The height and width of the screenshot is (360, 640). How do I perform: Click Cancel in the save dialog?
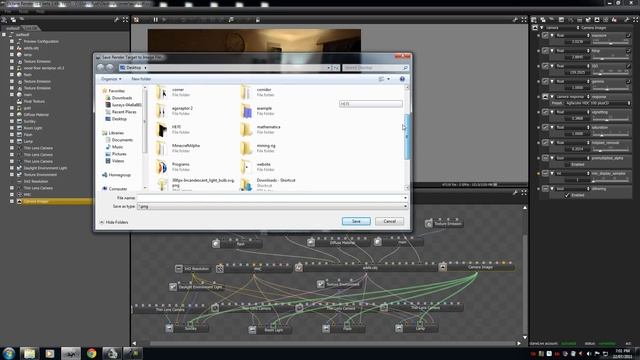[389, 221]
